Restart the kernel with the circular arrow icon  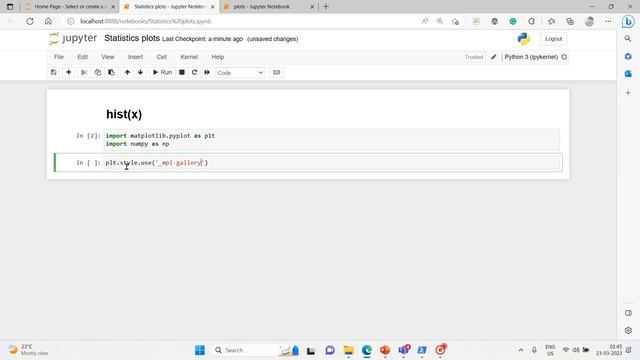pyautogui.click(x=194, y=72)
